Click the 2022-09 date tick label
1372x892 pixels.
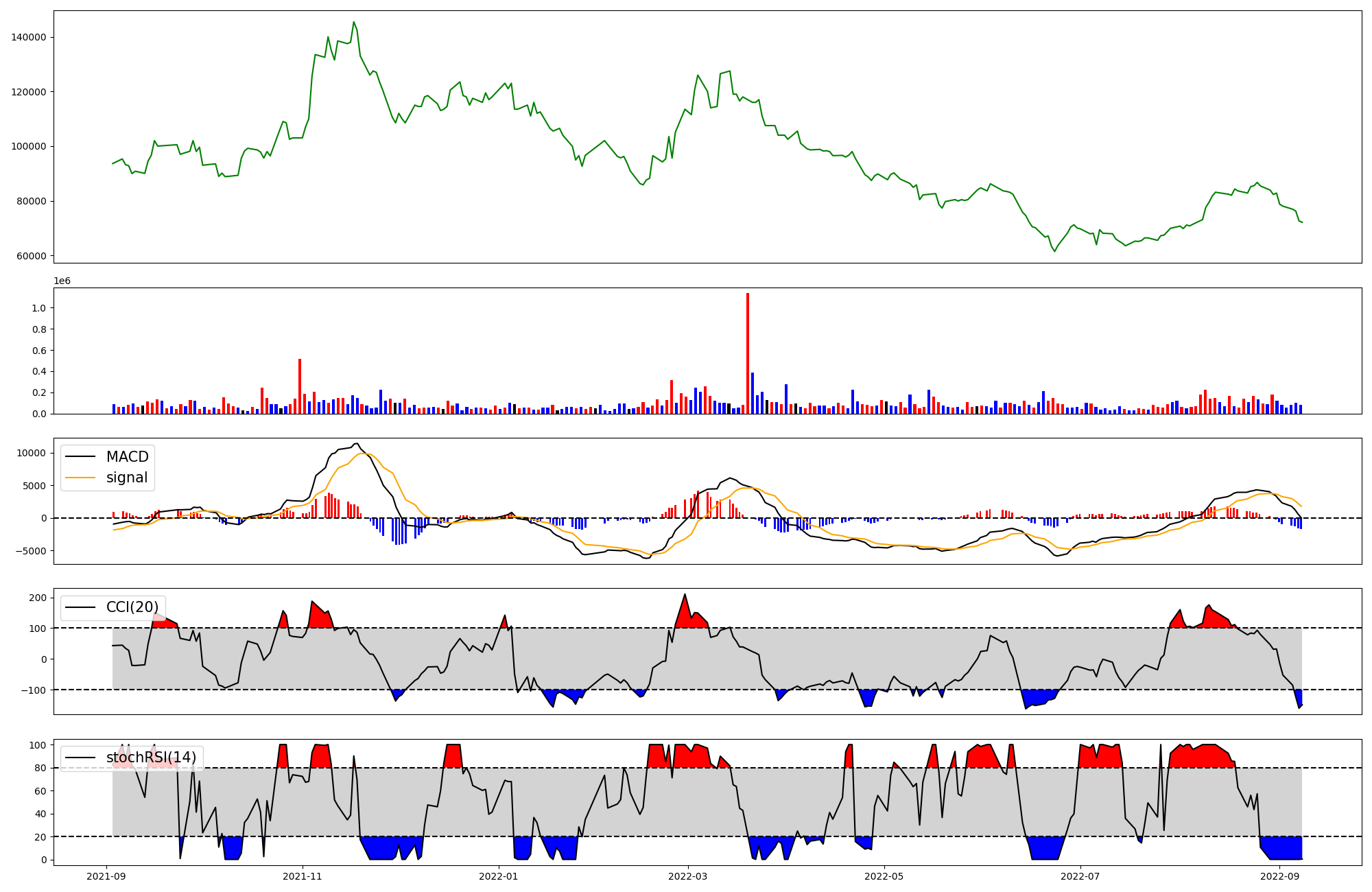1280,876
